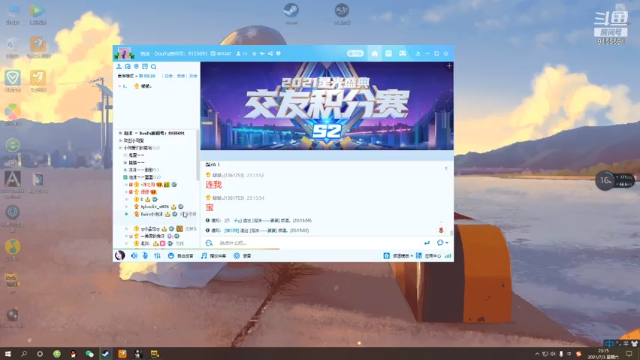Open your user avatar in the bottom bar
The height and width of the screenshot is (360, 640).
pos(120,256)
